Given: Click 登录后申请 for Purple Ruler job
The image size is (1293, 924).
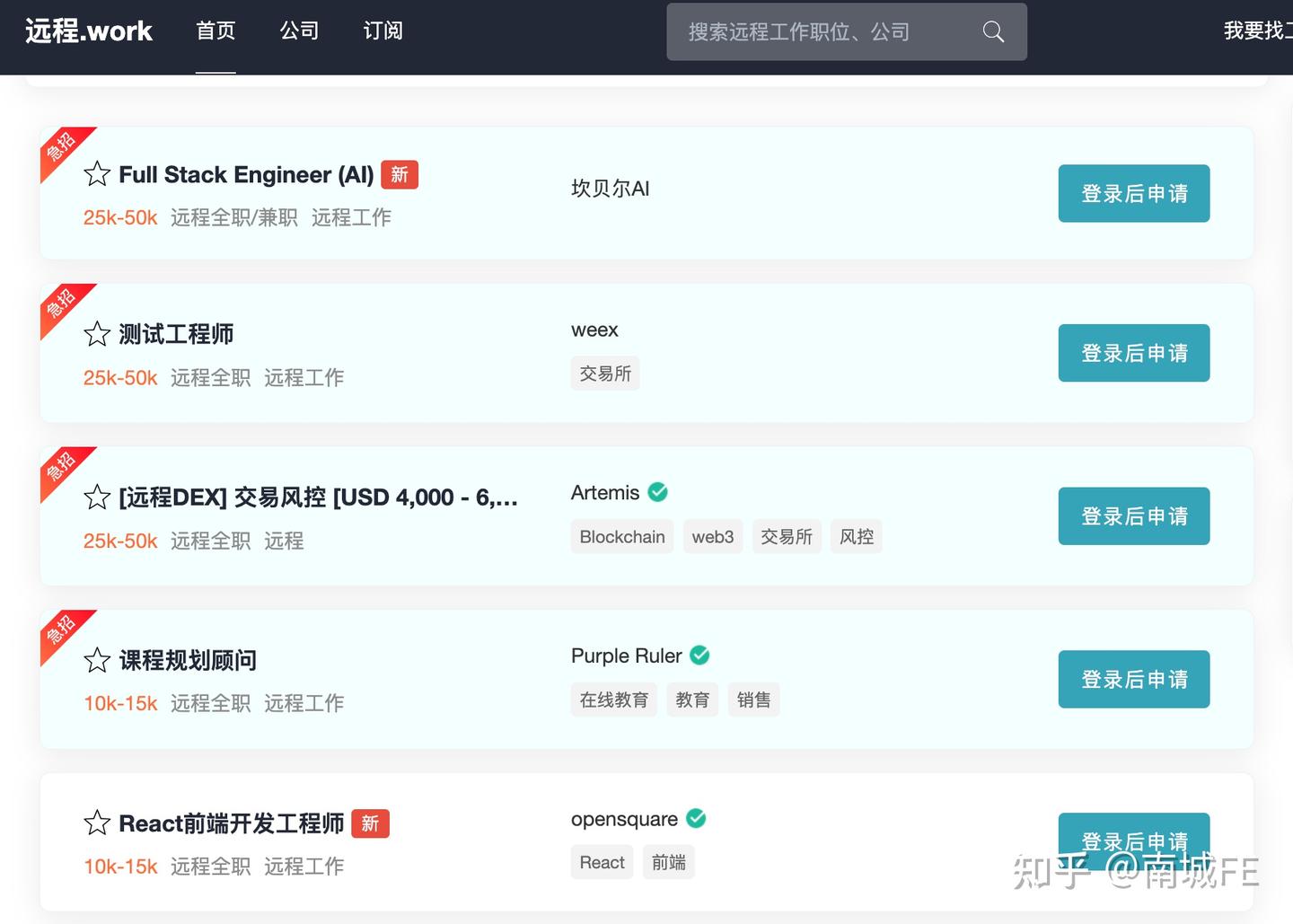Looking at the screenshot, I should (1134, 679).
